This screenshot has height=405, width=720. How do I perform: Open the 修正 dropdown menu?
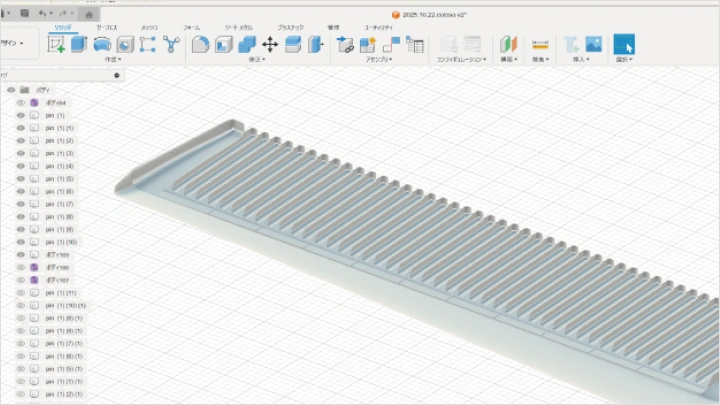(x=257, y=60)
